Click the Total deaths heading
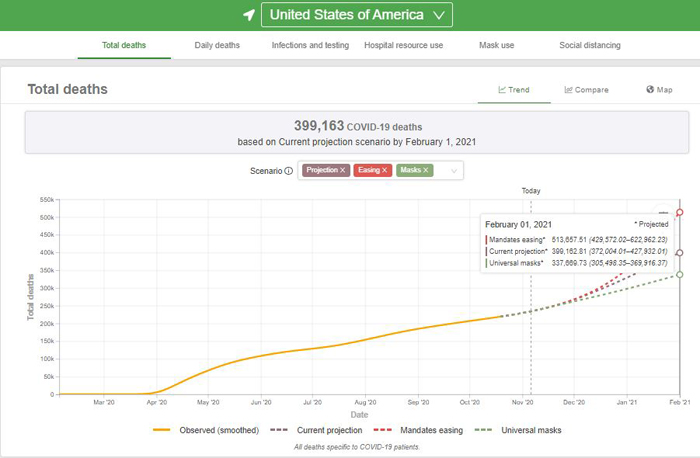Screen dimensions: 700x458 point(67,89)
